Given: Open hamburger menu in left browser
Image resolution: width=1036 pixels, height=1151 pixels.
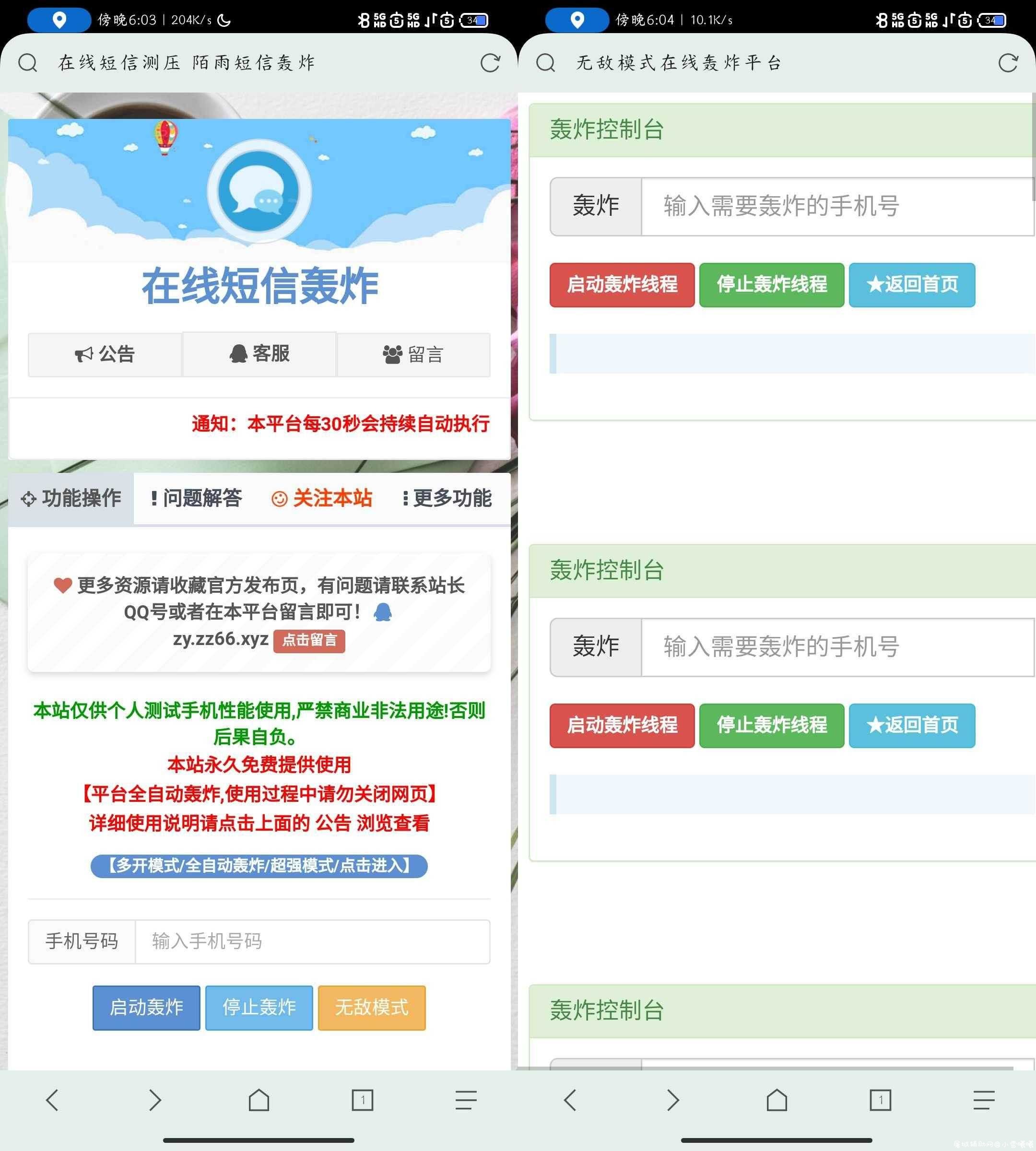Looking at the screenshot, I should tap(466, 1100).
